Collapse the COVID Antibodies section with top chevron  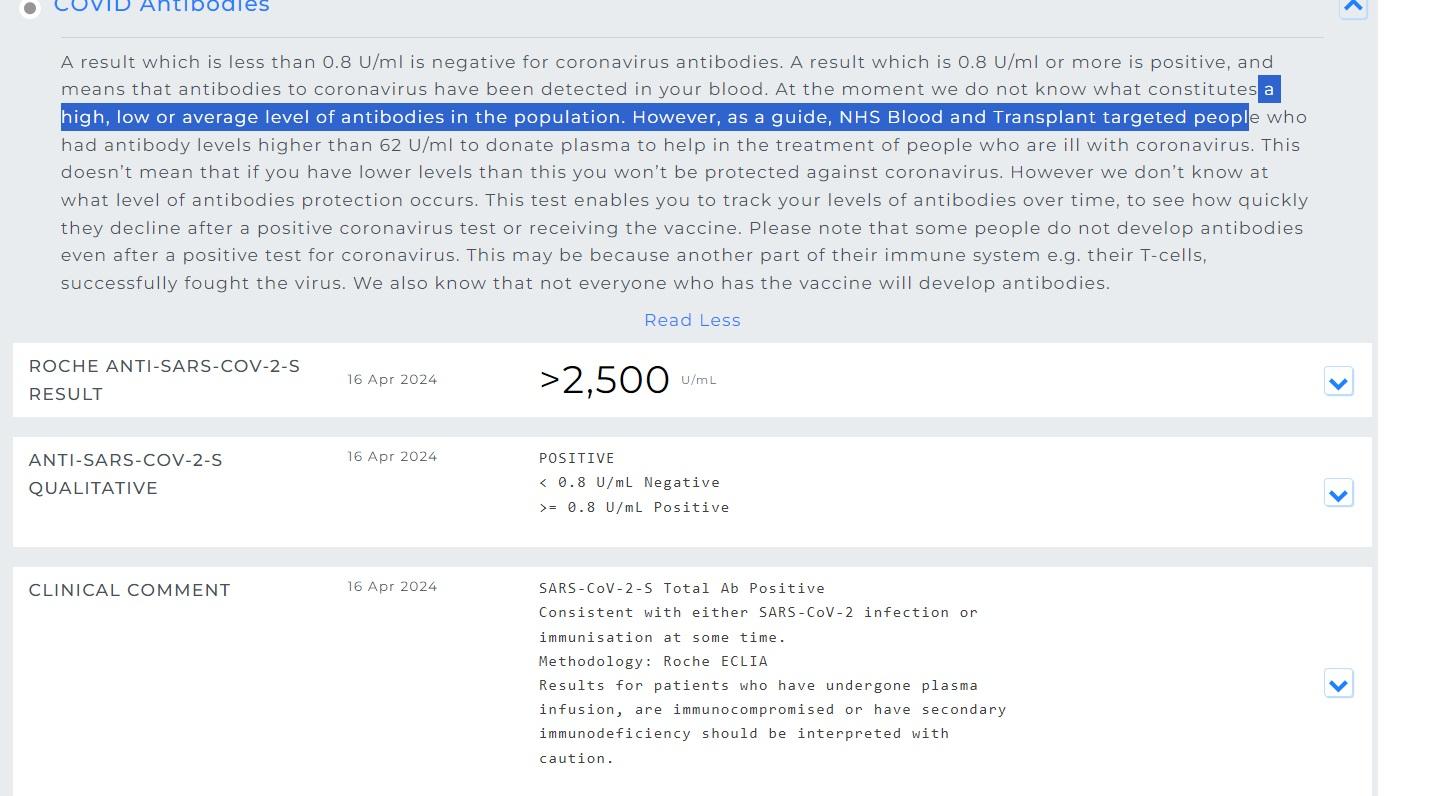(1353, 7)
